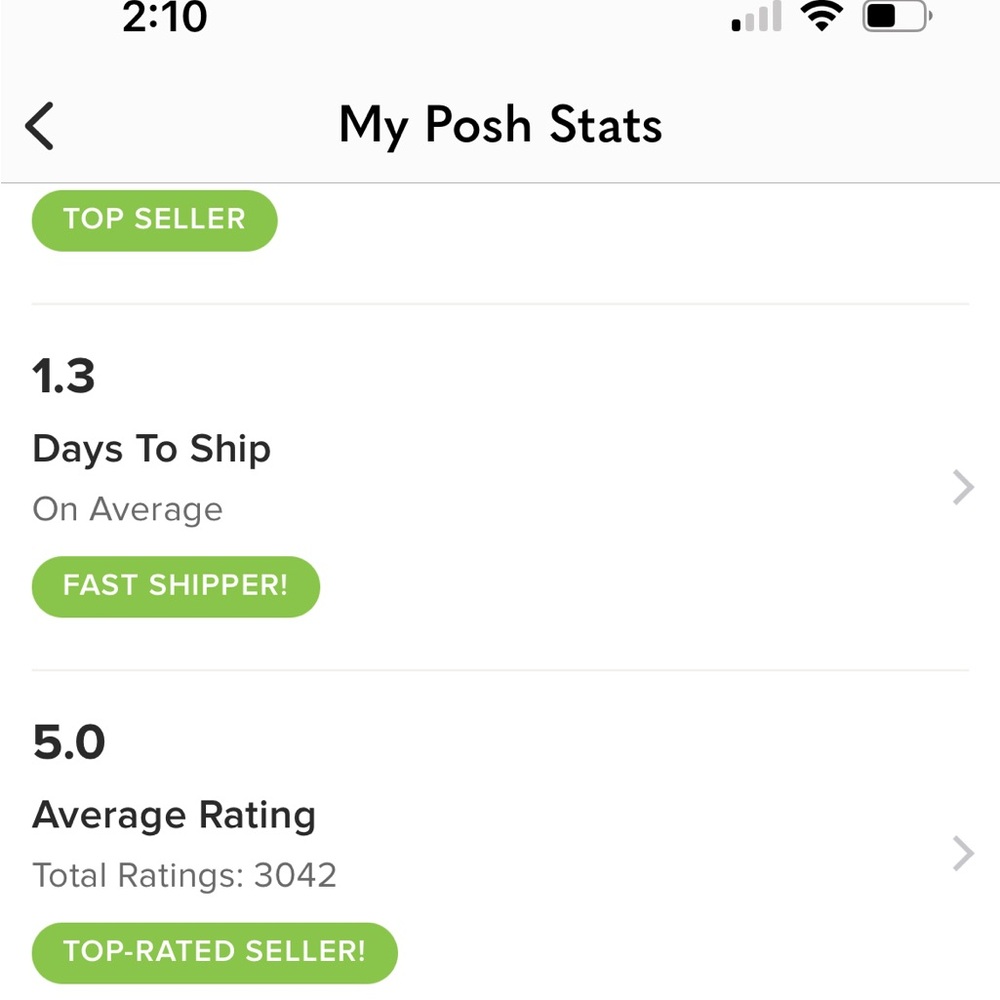Tap the battery status icon

897,16
